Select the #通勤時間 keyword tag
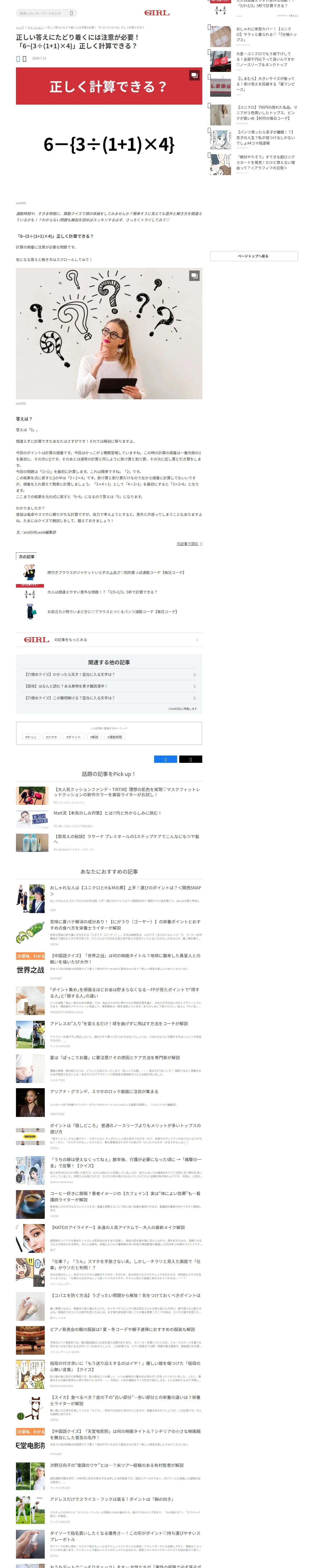Image resolution: width=314 pixels, height=1568 pixels. point(115,737)
